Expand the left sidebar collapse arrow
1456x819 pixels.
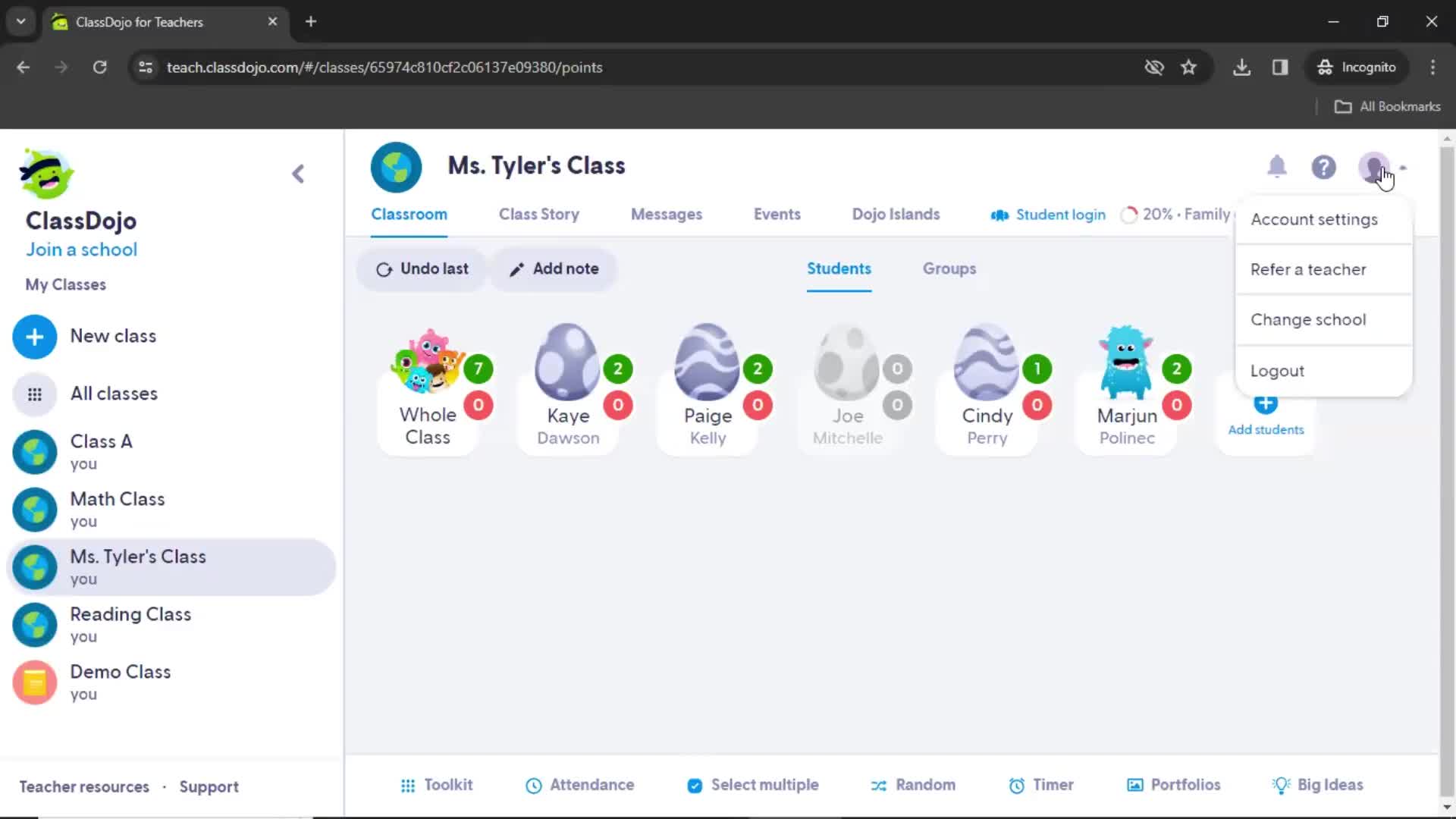coord(298,173)
